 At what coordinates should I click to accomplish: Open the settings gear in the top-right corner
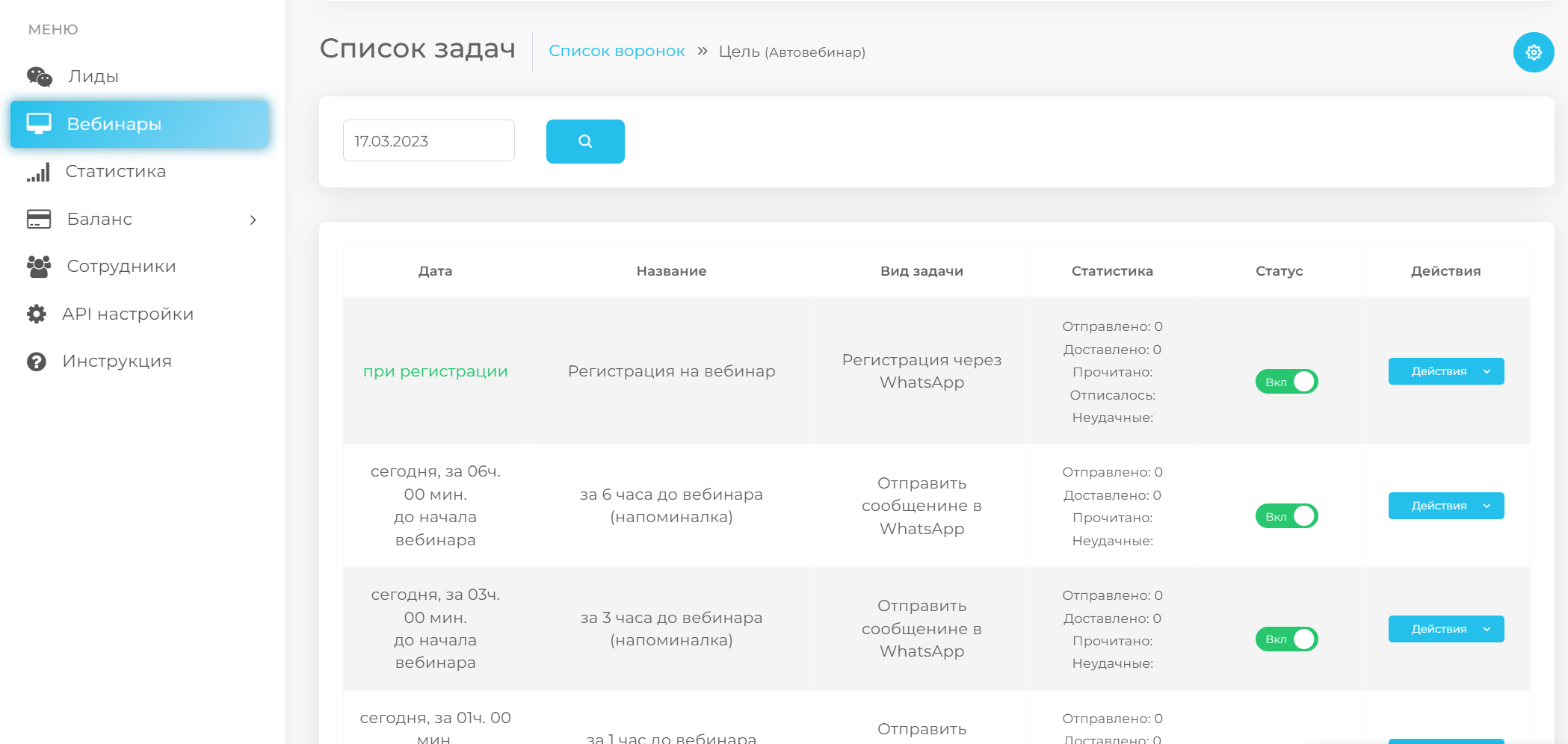(1534, 52)
